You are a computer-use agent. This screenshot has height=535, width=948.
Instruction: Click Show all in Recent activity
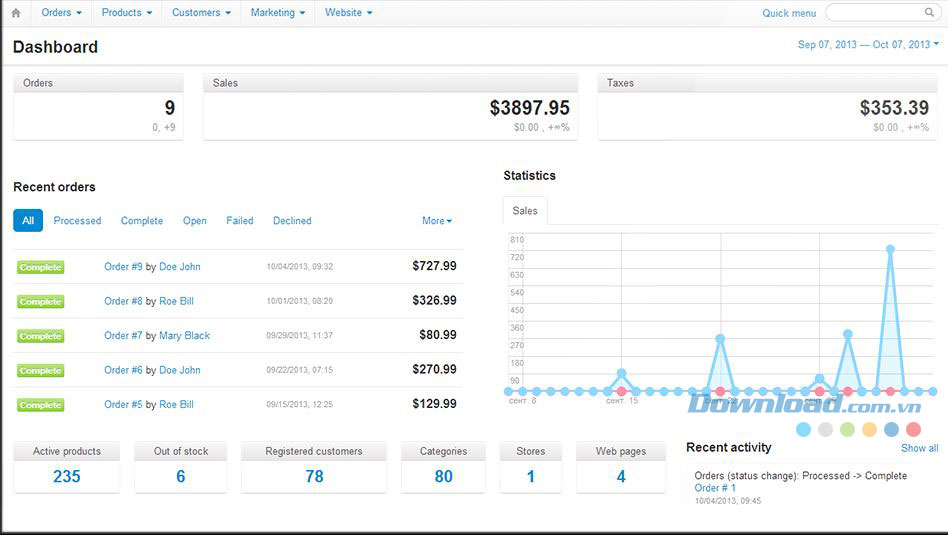click(x=919, y=448)
